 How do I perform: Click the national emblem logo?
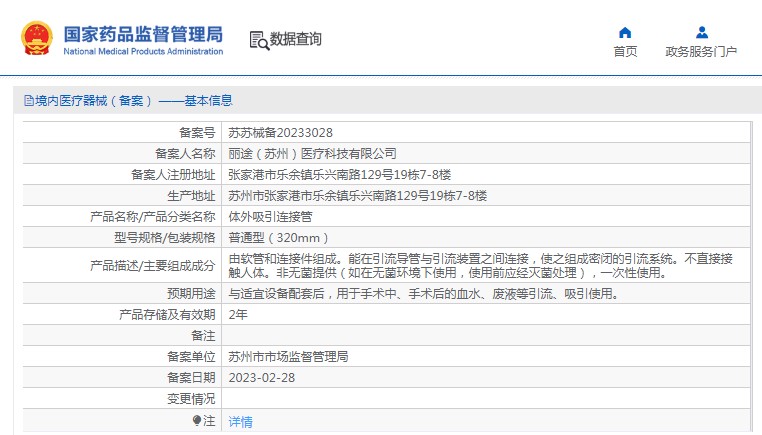point(36,38)
